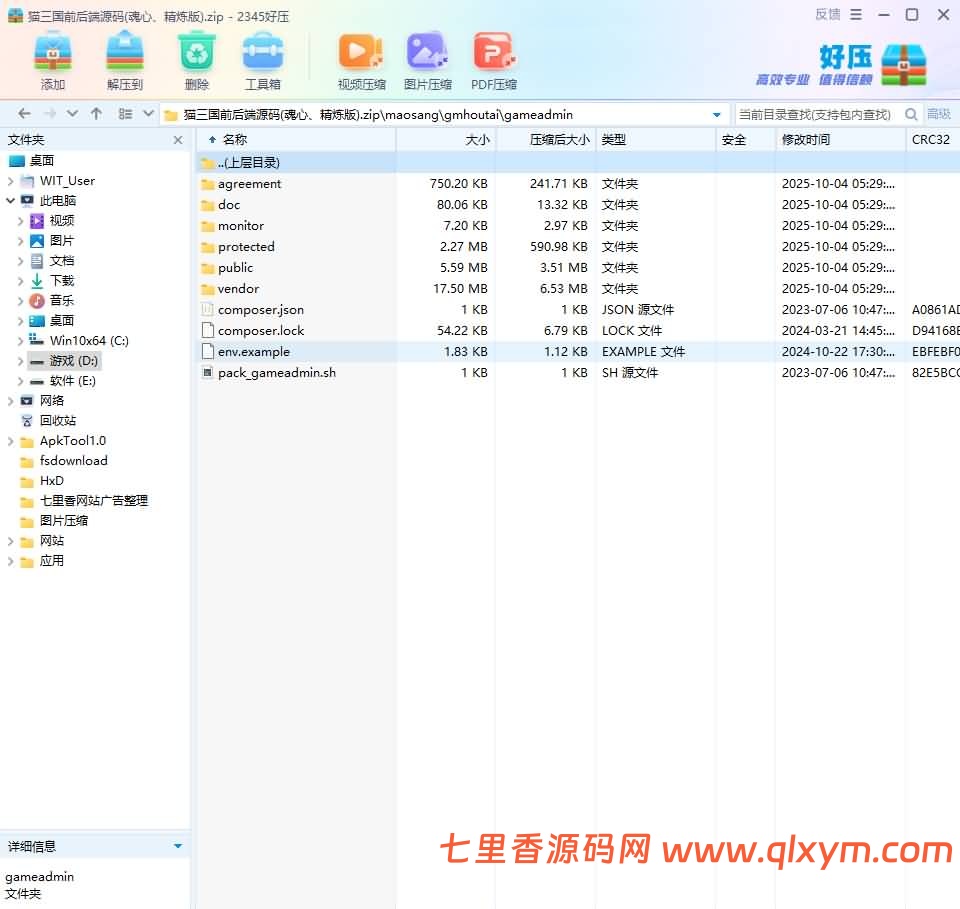
Task: Open the view layout dropdown chevron
Action: pyautogui.click(x=150, y=114)
